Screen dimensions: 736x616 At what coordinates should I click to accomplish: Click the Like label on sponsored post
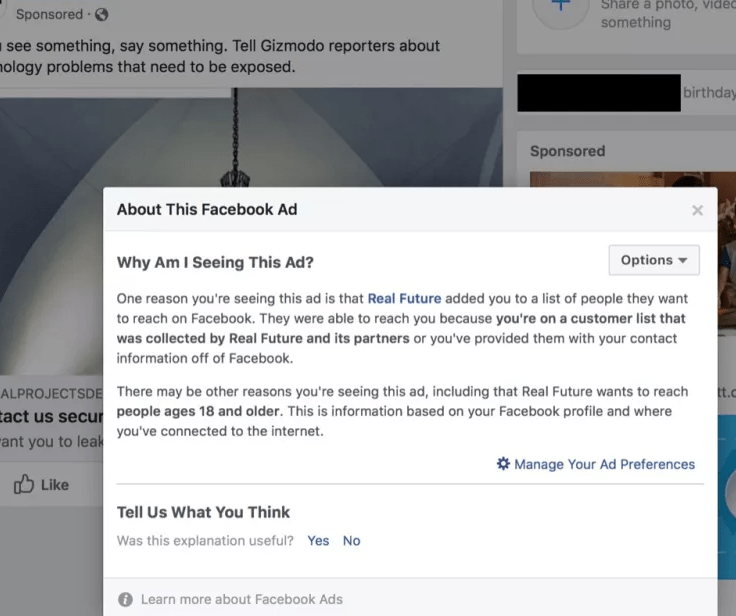[54, 485]
